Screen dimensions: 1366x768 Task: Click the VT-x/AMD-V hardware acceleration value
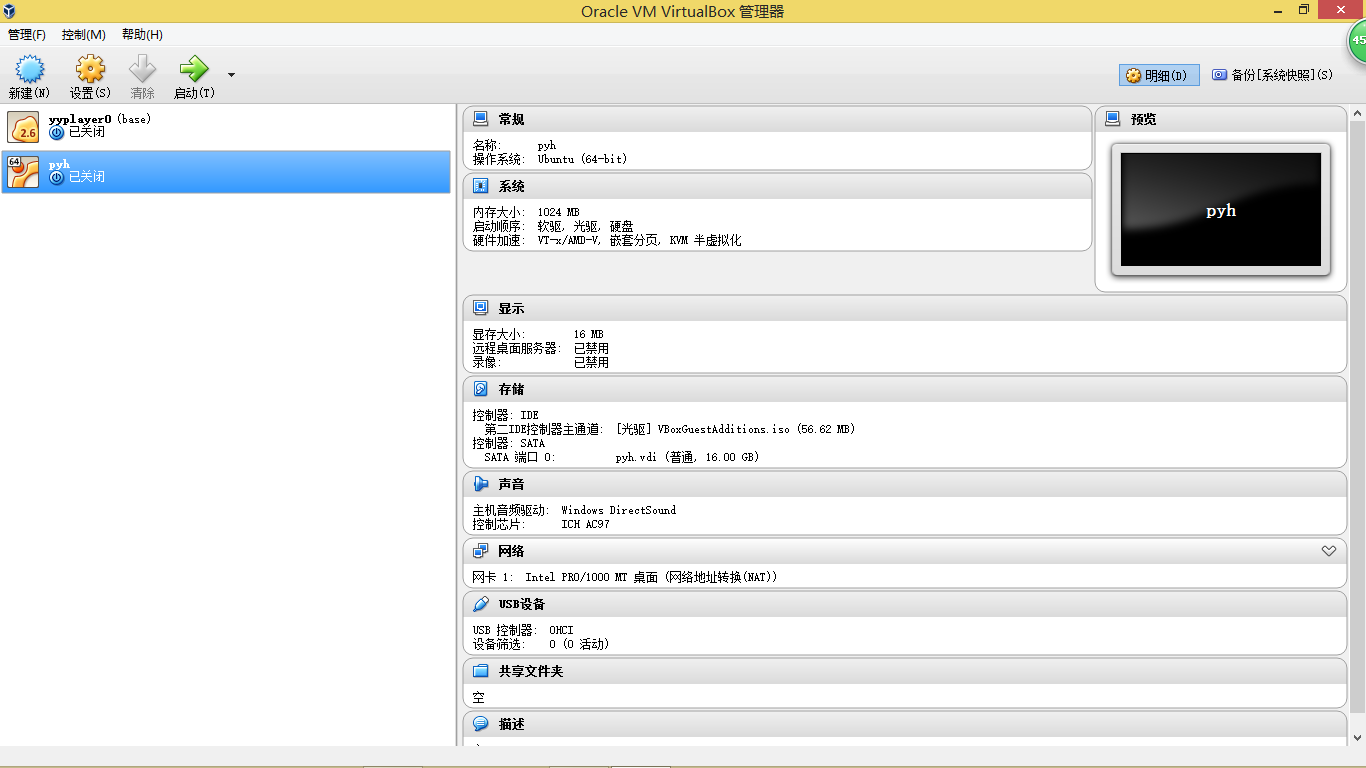pyautogui.click(x=639, y=240)
